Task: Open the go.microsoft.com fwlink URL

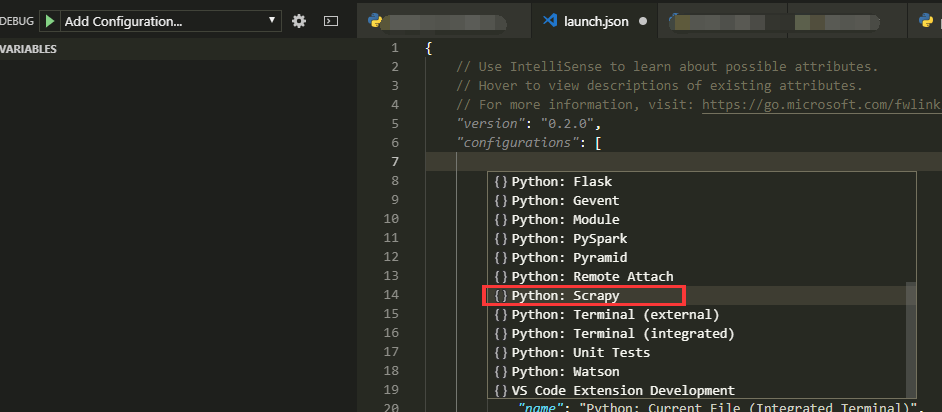Action: pyautogui.click(x=820, y=105)
